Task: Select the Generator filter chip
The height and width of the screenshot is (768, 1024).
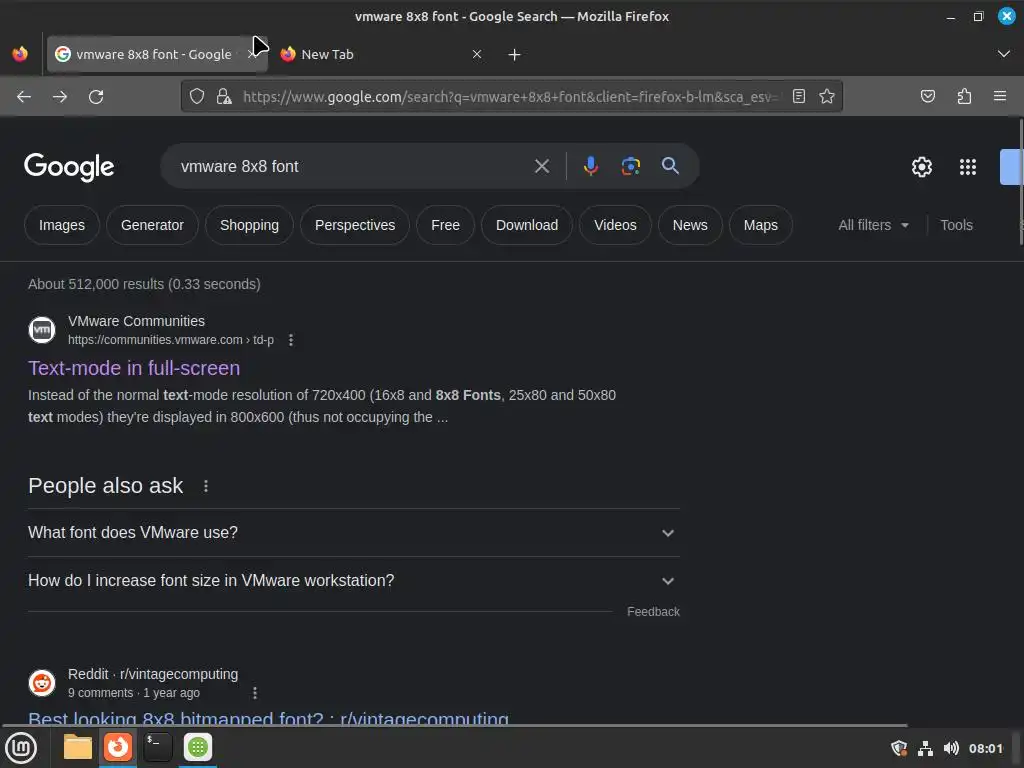Action: click(152, 225)
